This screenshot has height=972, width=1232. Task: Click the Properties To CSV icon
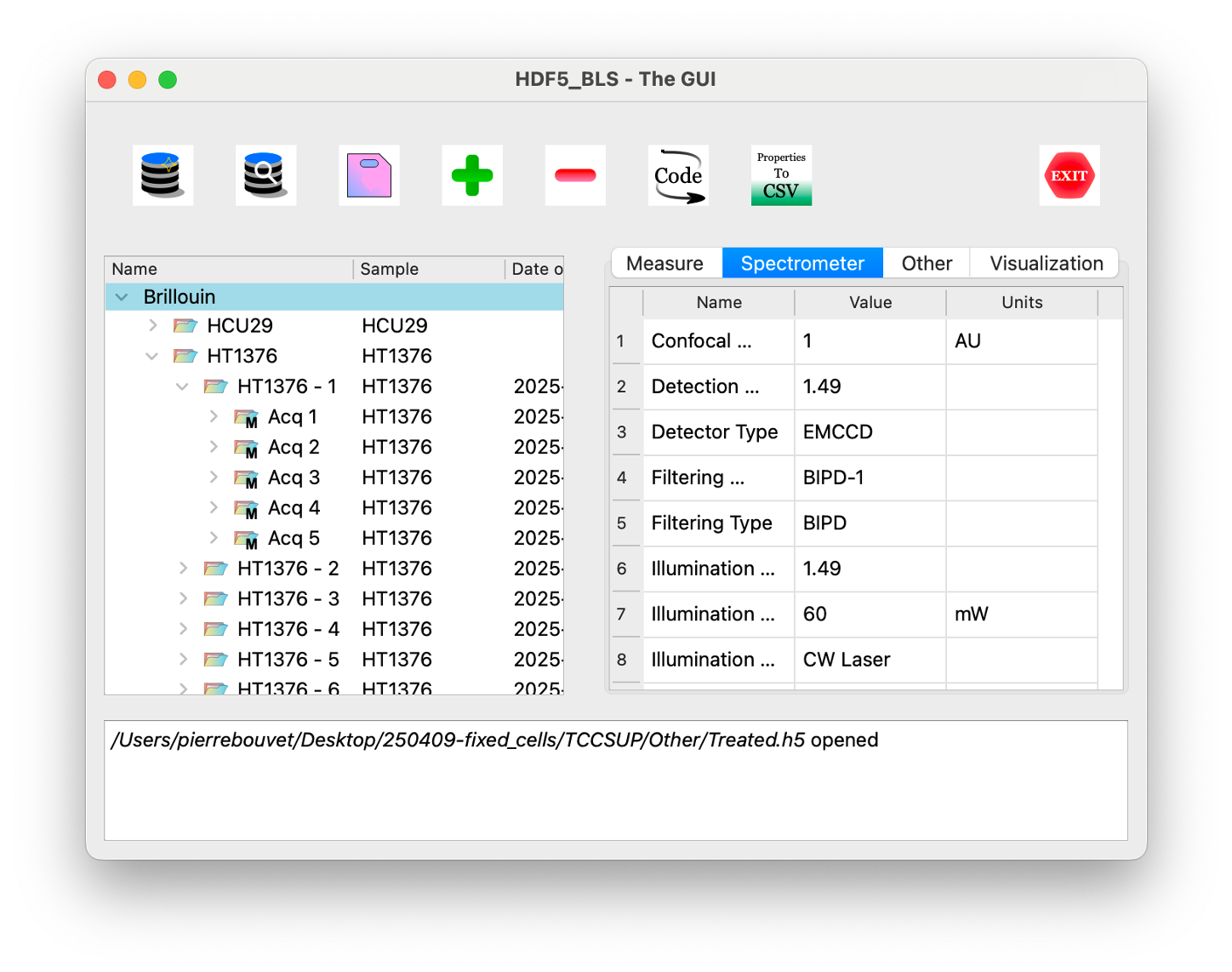point(781,175)
